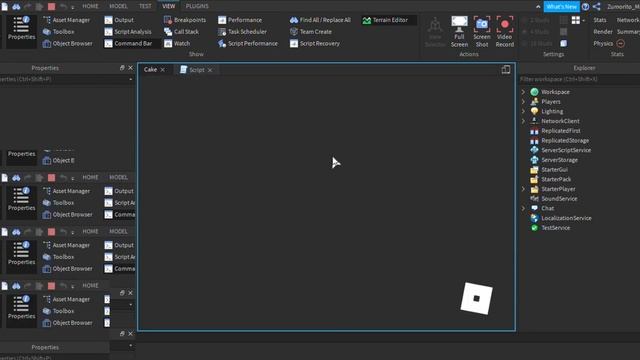This screenshot has height=360, width=640.
Task: Close the Cake tab
Action: coord(162,70)
